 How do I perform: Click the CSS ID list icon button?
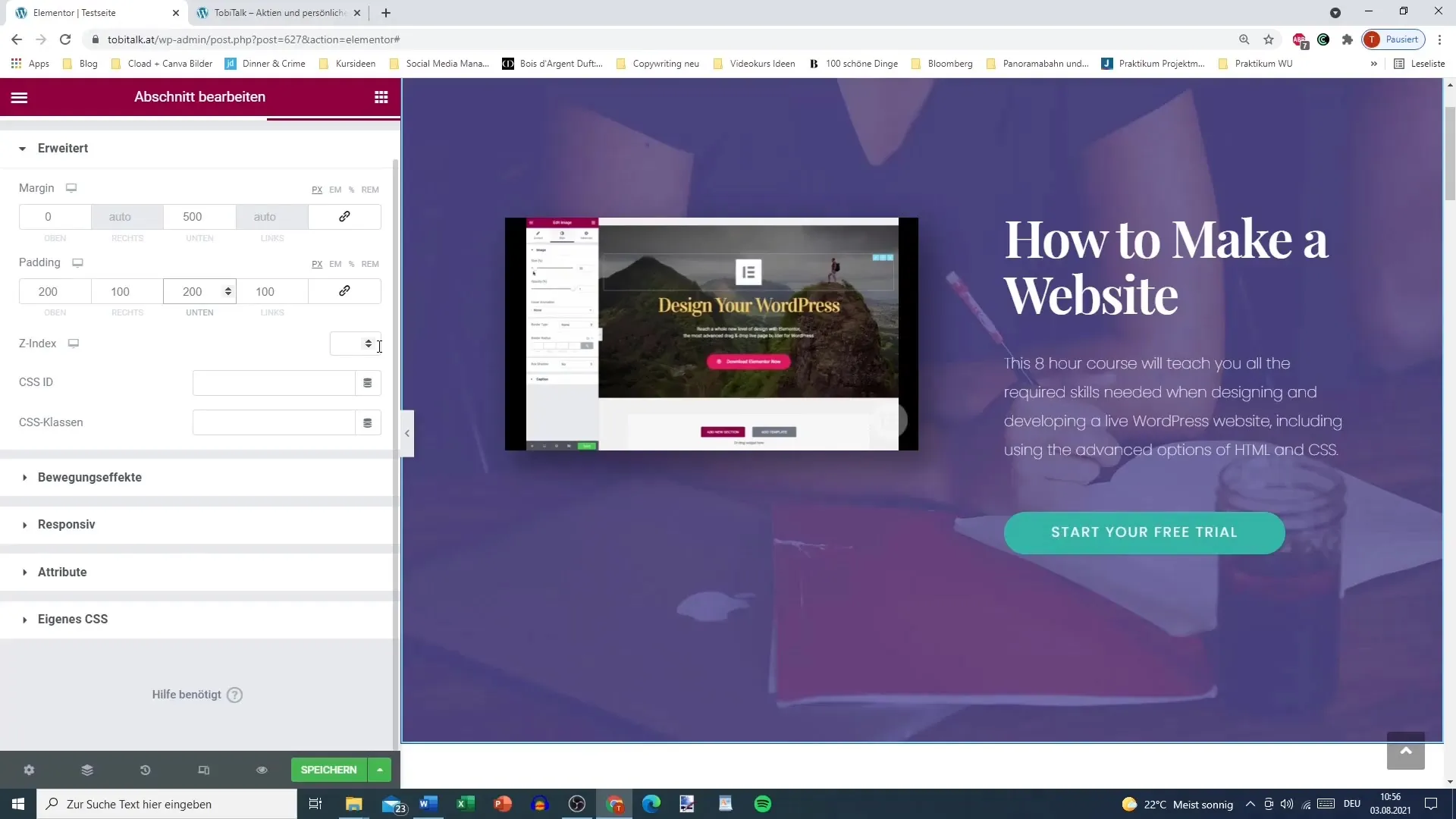pyautogui.click(x=368, y=382)
